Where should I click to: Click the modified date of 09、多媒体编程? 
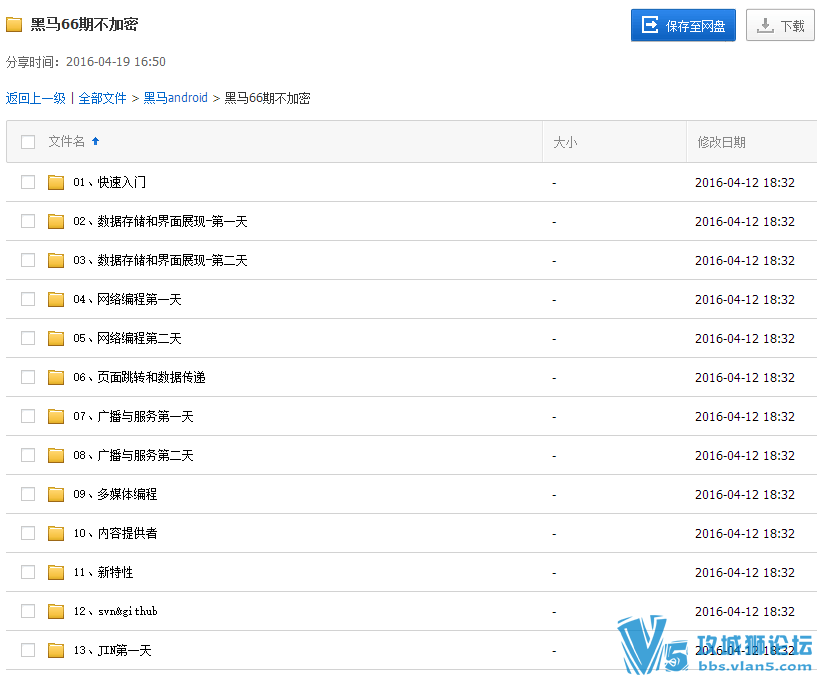745,495
